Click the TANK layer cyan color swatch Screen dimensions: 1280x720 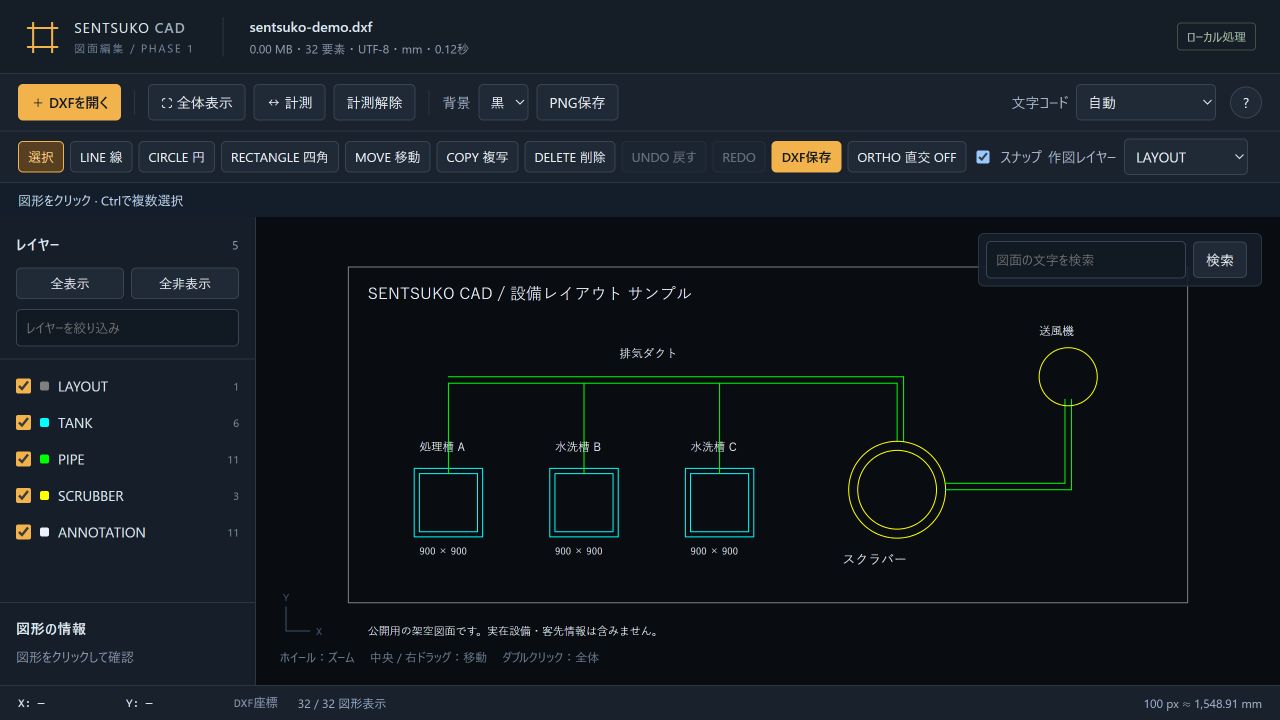tap(44, 423)
